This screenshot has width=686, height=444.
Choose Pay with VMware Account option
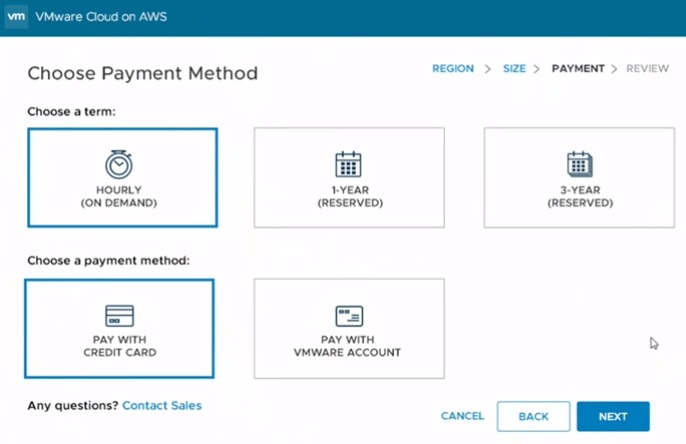click(349, 329)
